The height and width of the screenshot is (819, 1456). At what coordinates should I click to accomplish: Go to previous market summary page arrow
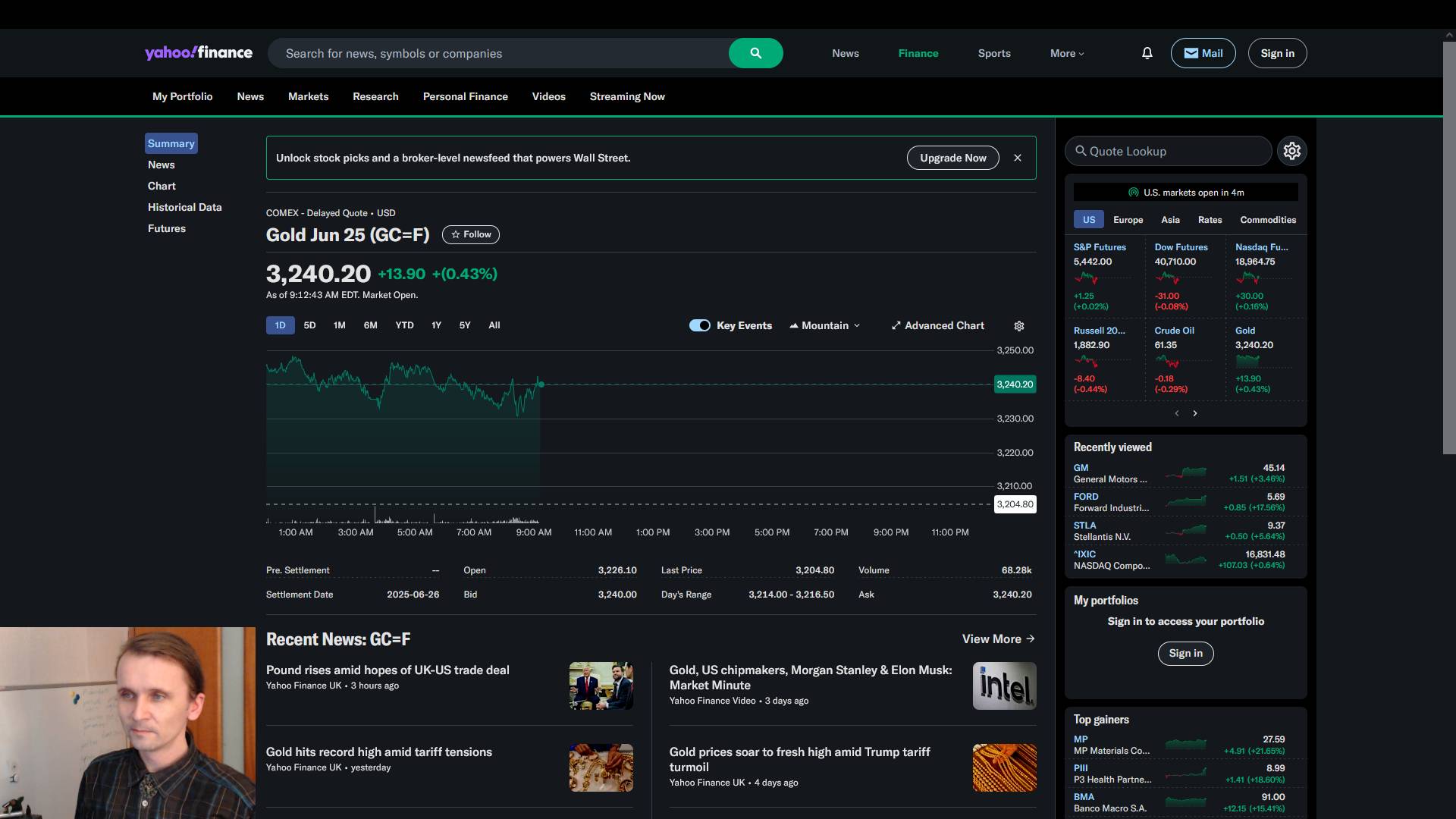click(1177, 413)
